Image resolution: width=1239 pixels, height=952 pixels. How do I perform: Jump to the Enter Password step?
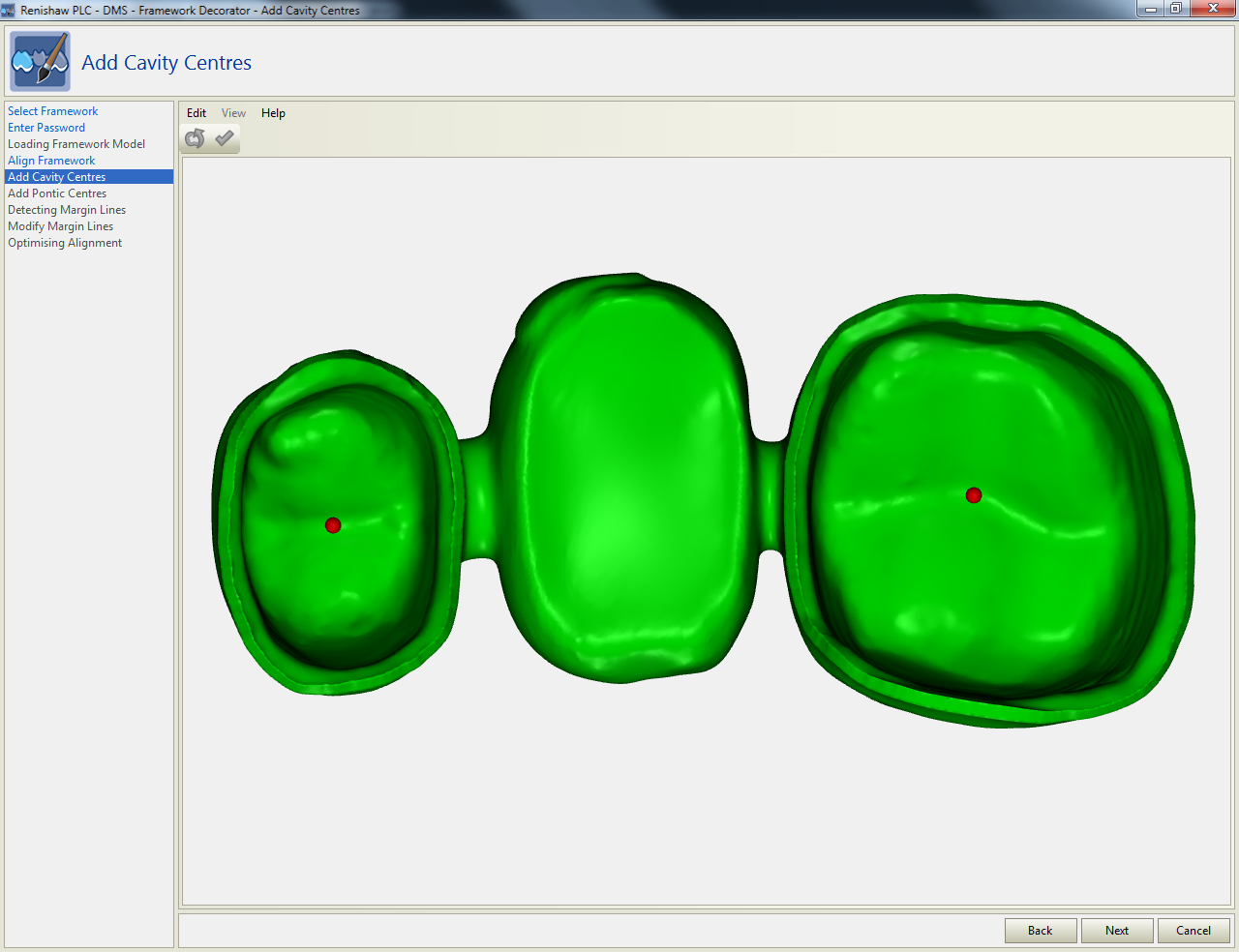click(x=46, y=128)
